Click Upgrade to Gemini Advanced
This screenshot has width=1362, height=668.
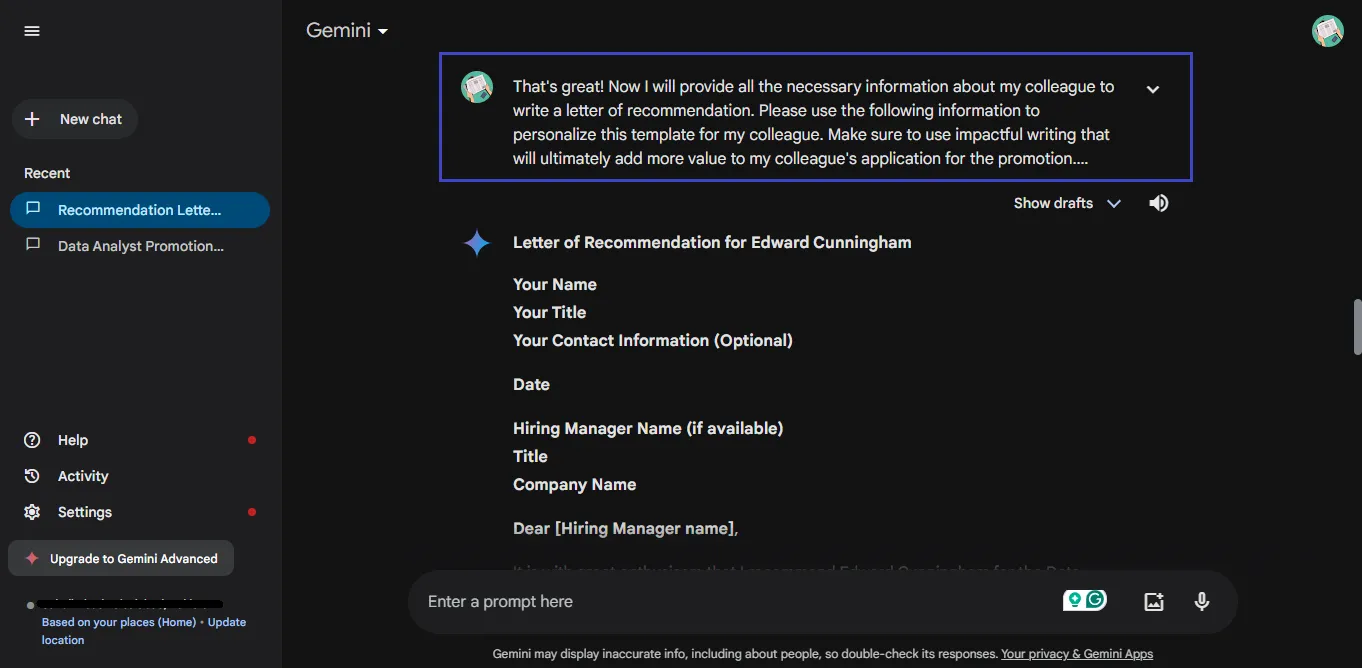120,559
